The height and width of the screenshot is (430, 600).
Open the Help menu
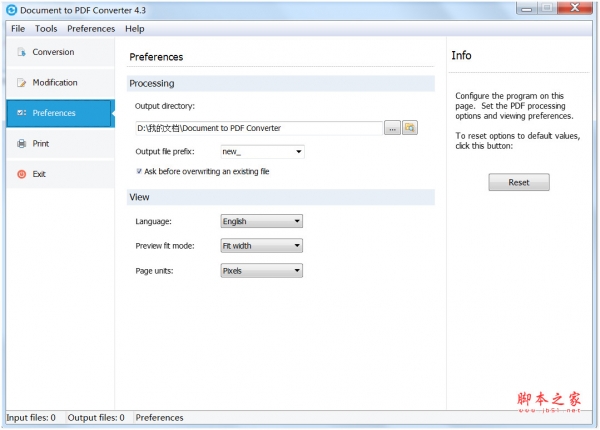click(135, 29)
